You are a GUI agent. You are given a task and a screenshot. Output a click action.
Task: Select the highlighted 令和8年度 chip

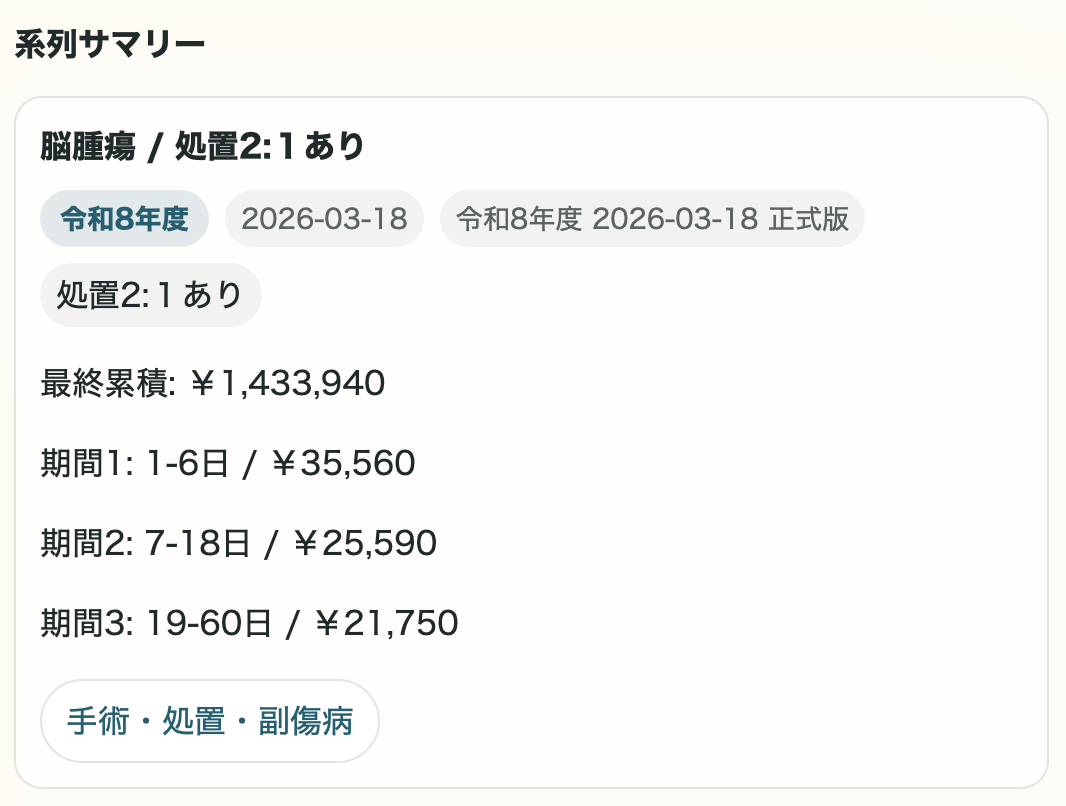(x=125, y=219)
